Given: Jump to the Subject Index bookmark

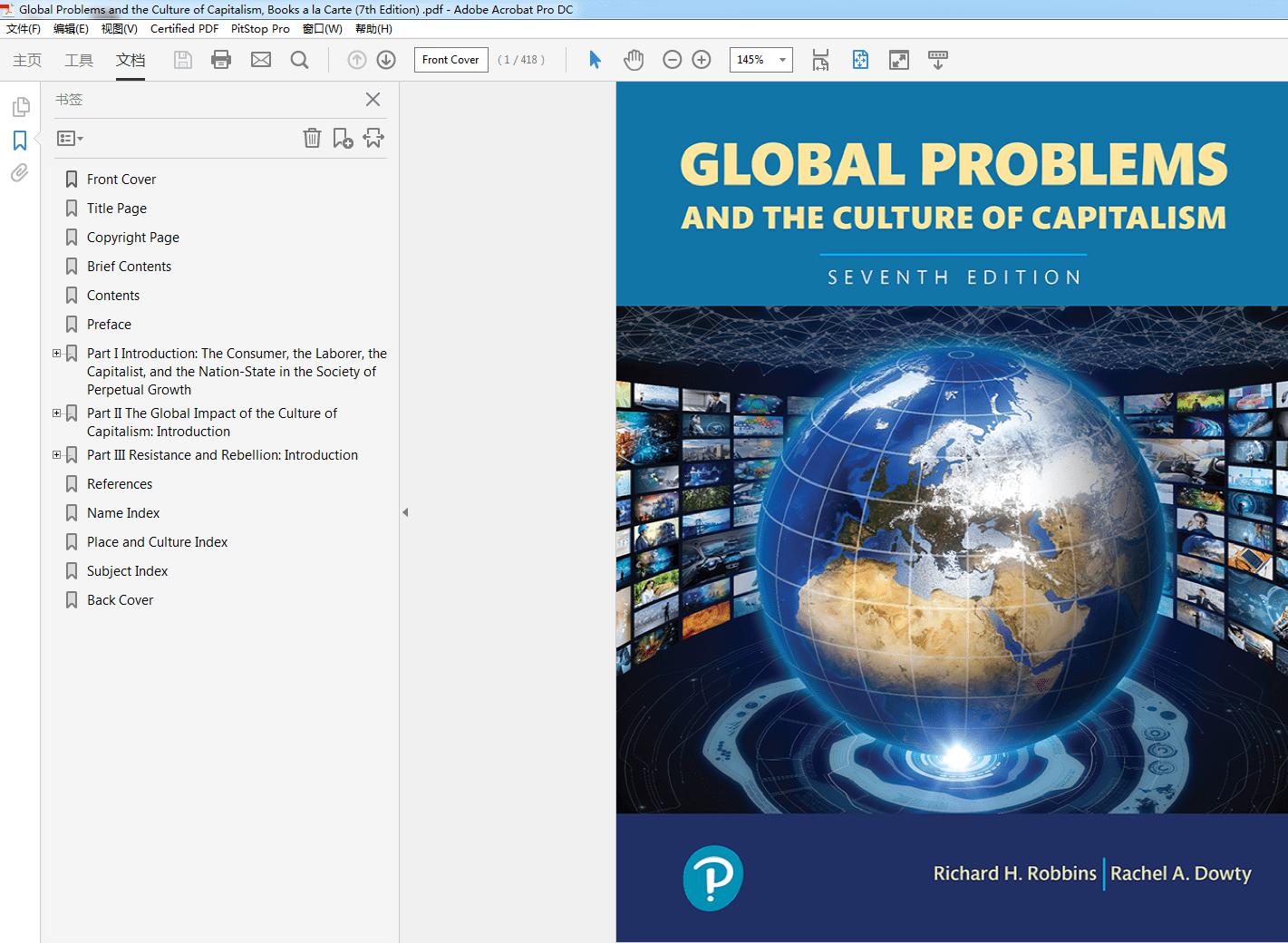Looking at the screenshot, I should (x=127, y=571).
